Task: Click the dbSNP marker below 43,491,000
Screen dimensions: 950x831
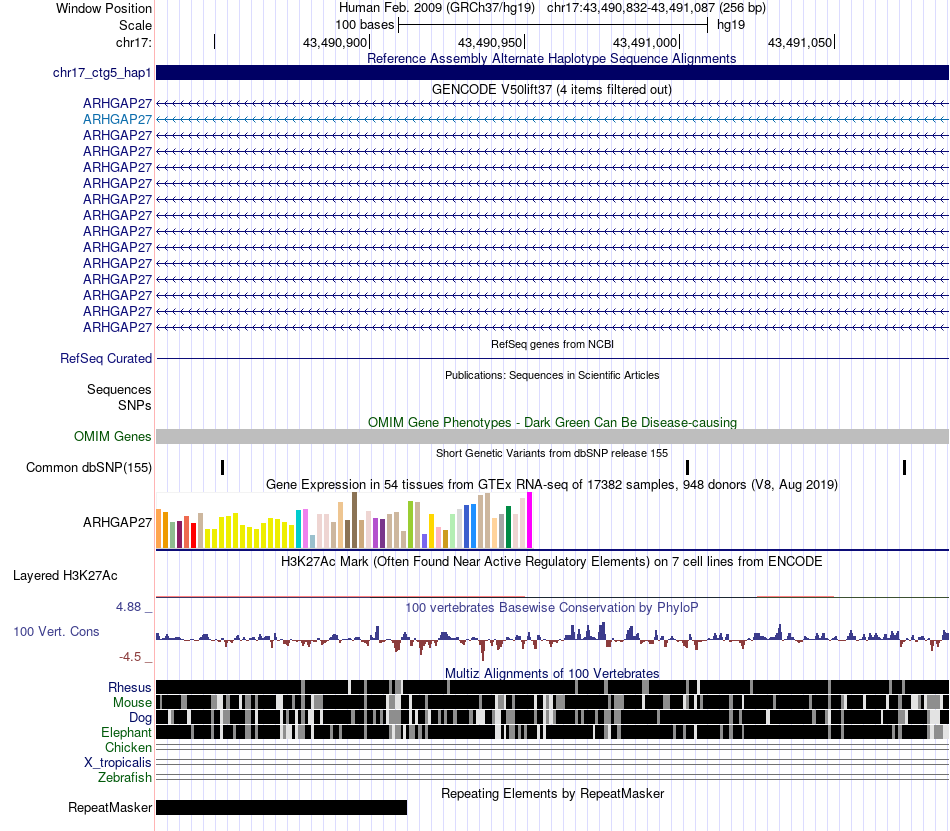Action: tap(687, 468)
